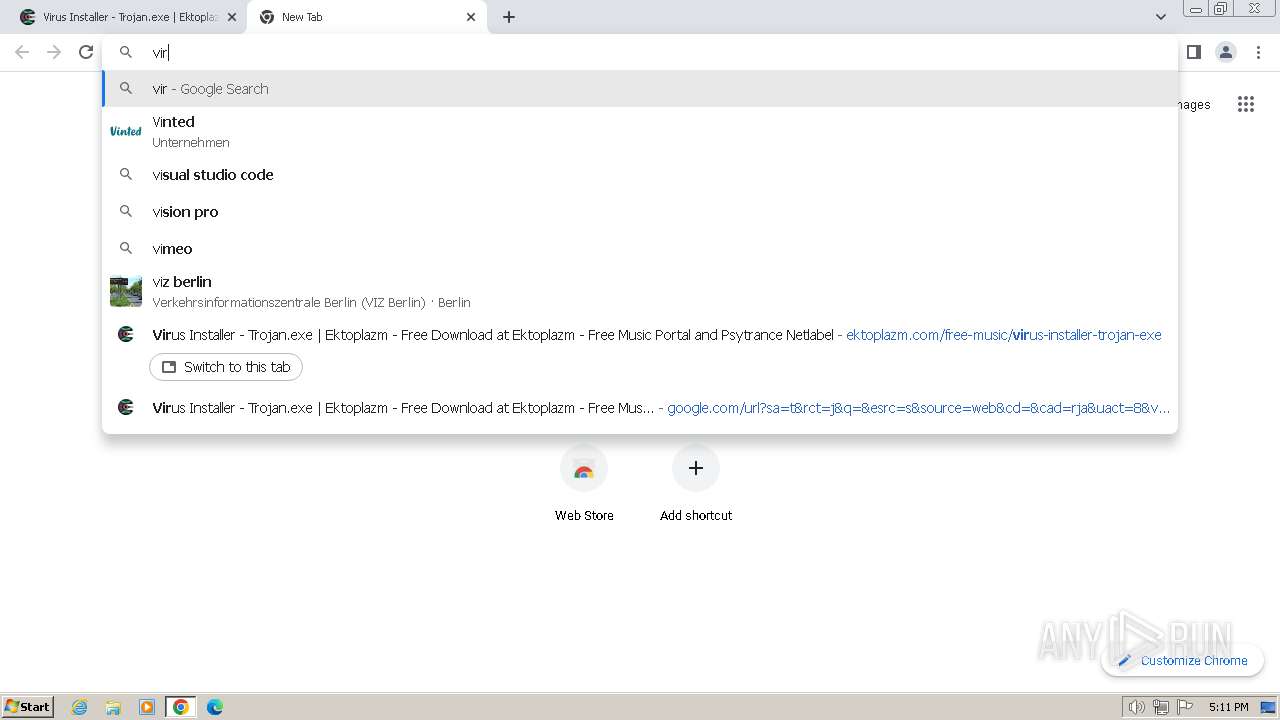Screen dimensions: 1280x720
Task: Open the Windows Start menu
Action: [x=28, y=706]
